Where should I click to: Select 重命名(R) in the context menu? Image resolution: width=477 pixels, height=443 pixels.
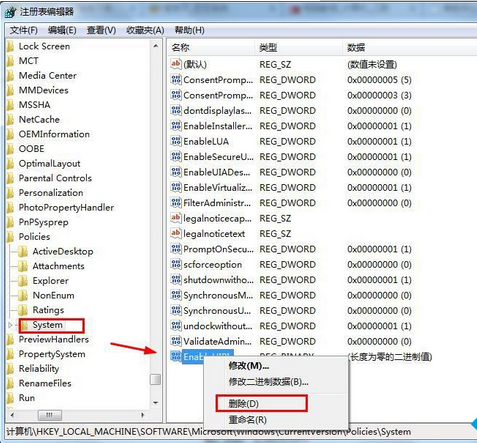pos(247,420)
